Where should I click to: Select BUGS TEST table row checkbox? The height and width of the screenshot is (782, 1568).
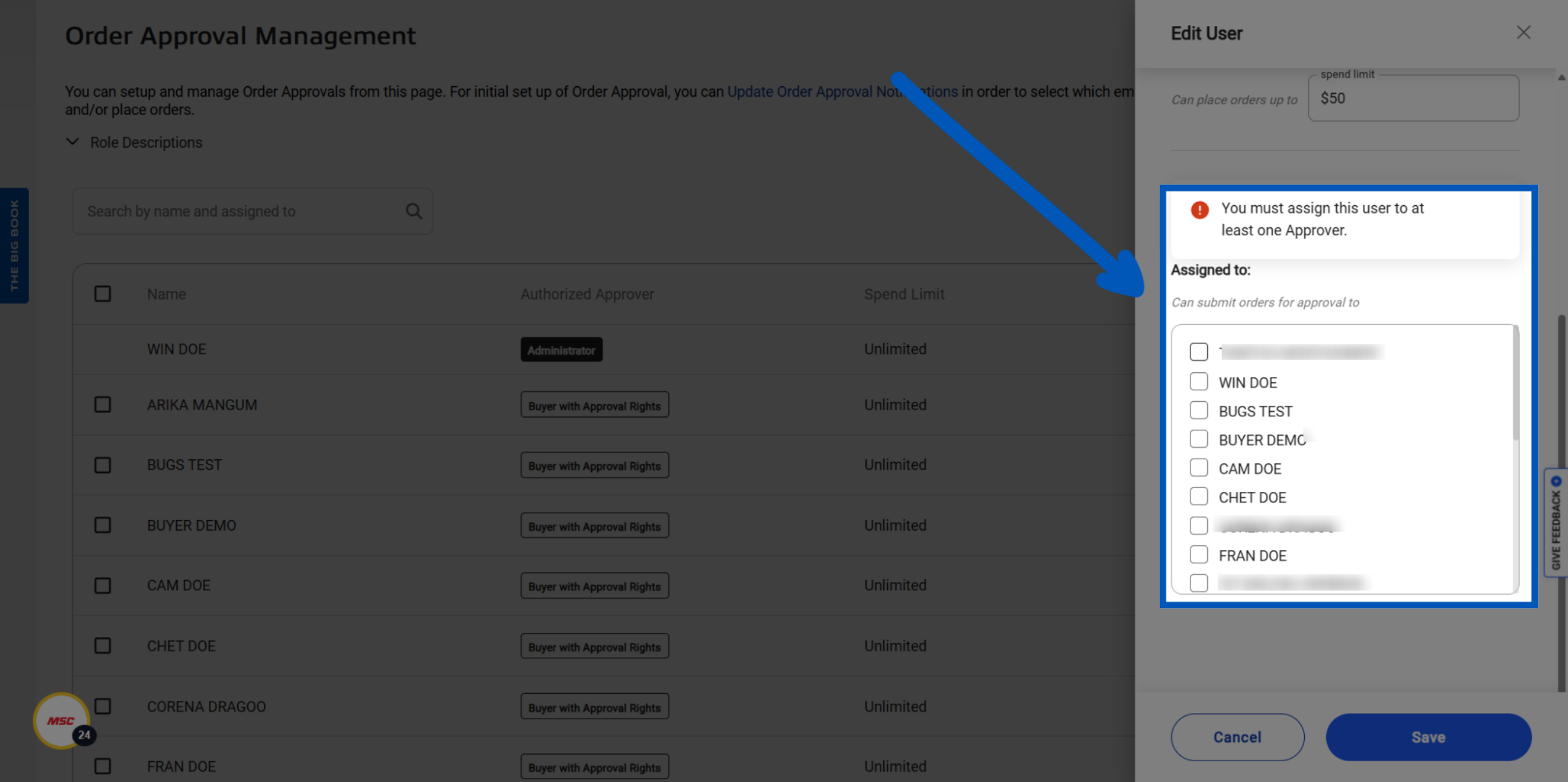tap(102, 465)
